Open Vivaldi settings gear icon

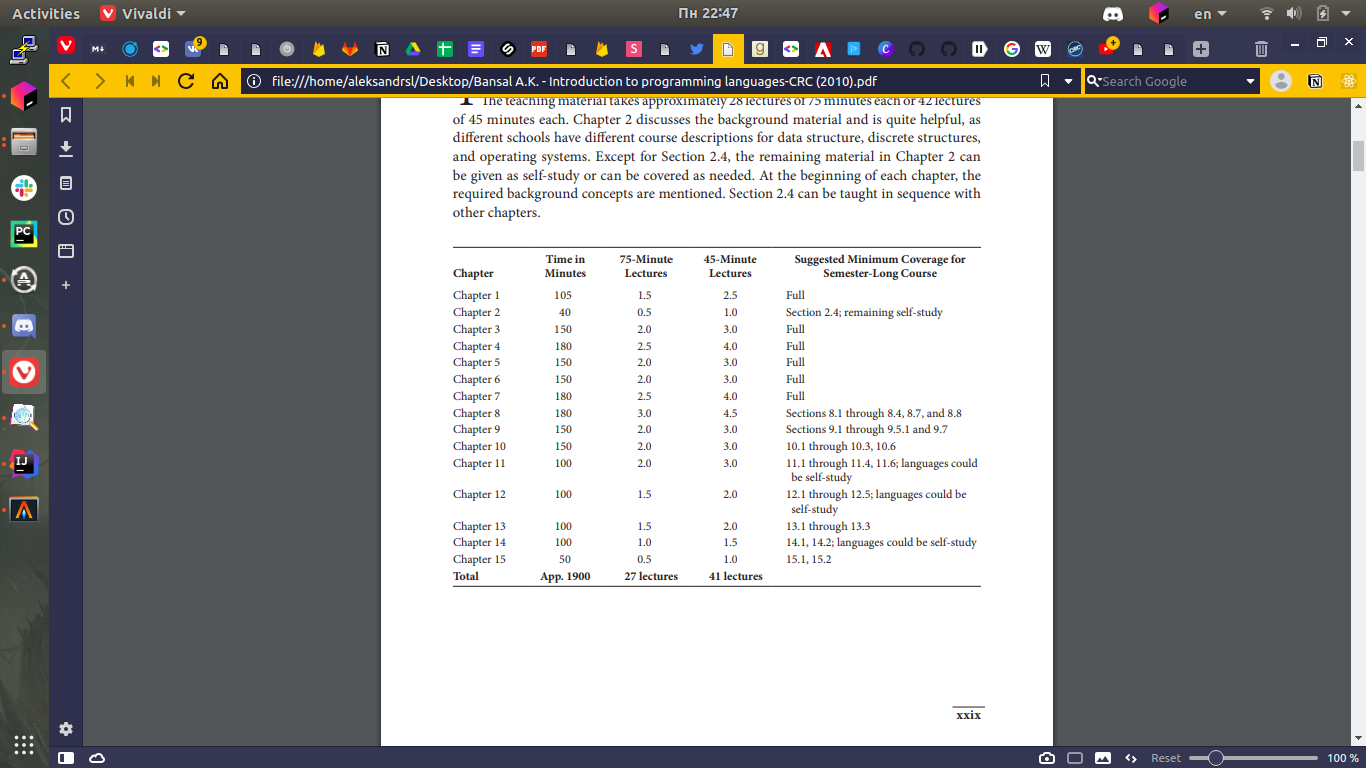pyautogui.click(x=66, y=729)
